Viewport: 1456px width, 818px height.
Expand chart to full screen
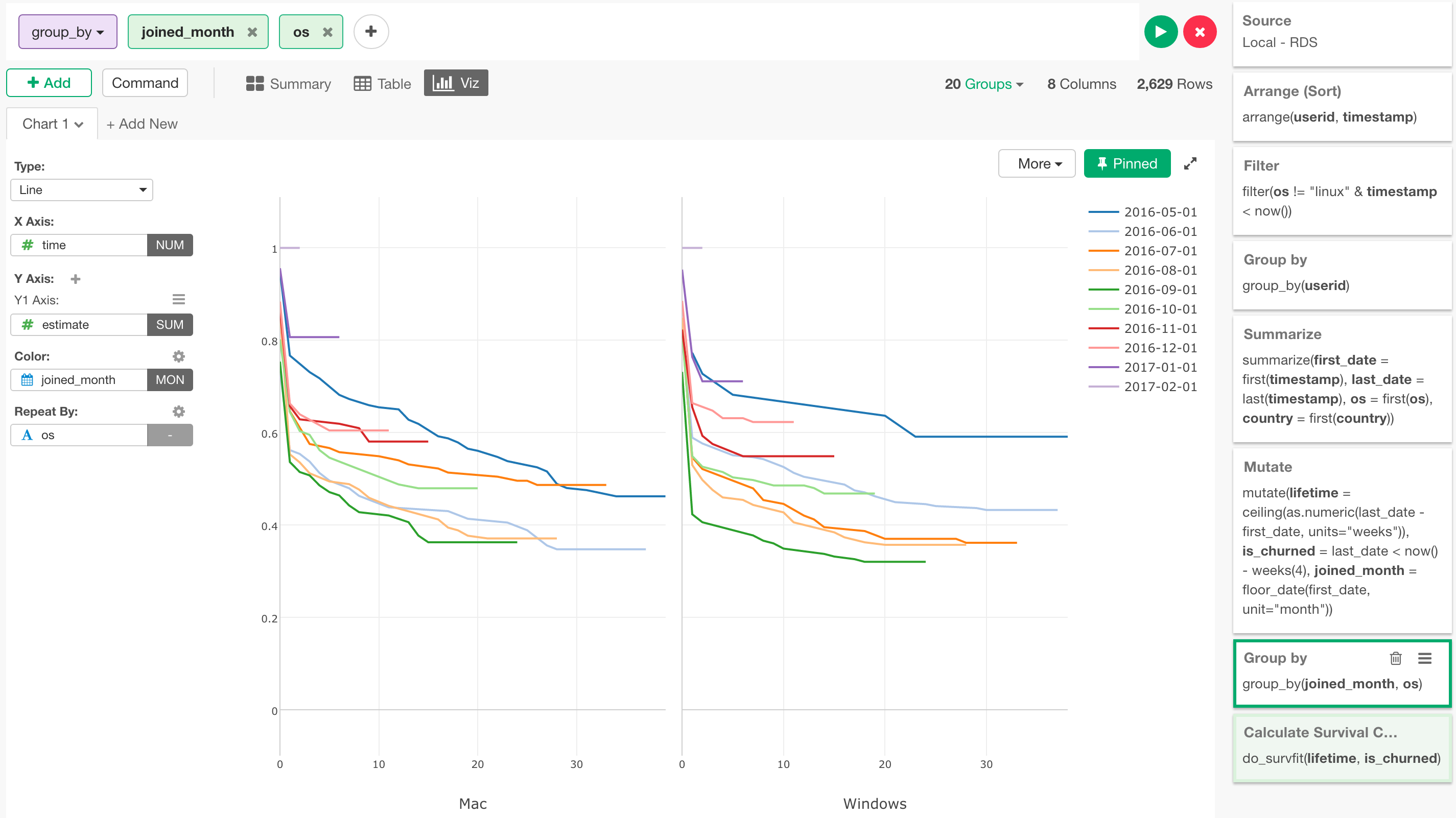[x=1190, y=163]
